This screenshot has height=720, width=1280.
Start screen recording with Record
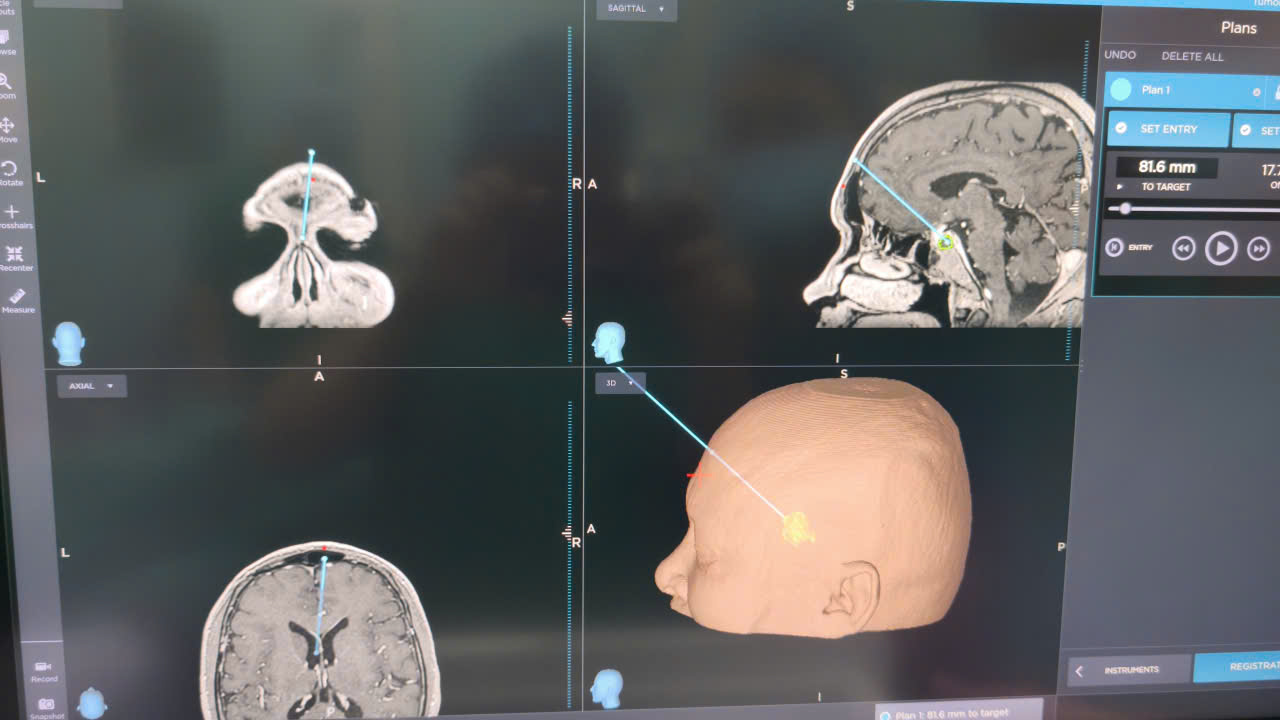coord(43,671)
